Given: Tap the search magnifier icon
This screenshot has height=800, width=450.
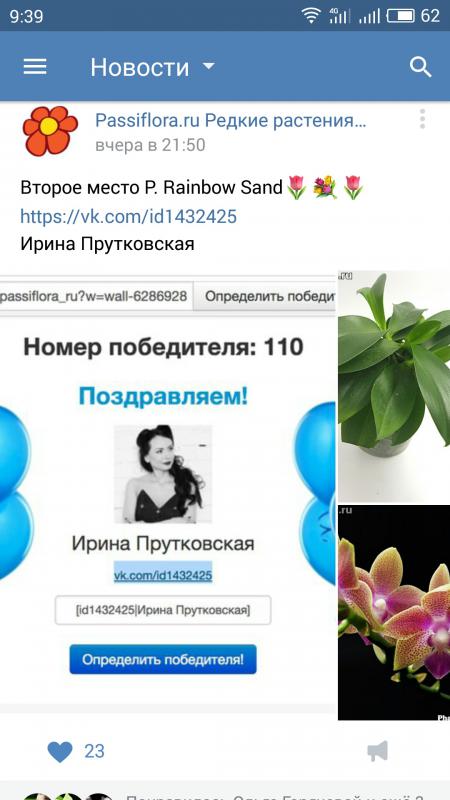Looking at the screenshot, I should coord(420,67).
